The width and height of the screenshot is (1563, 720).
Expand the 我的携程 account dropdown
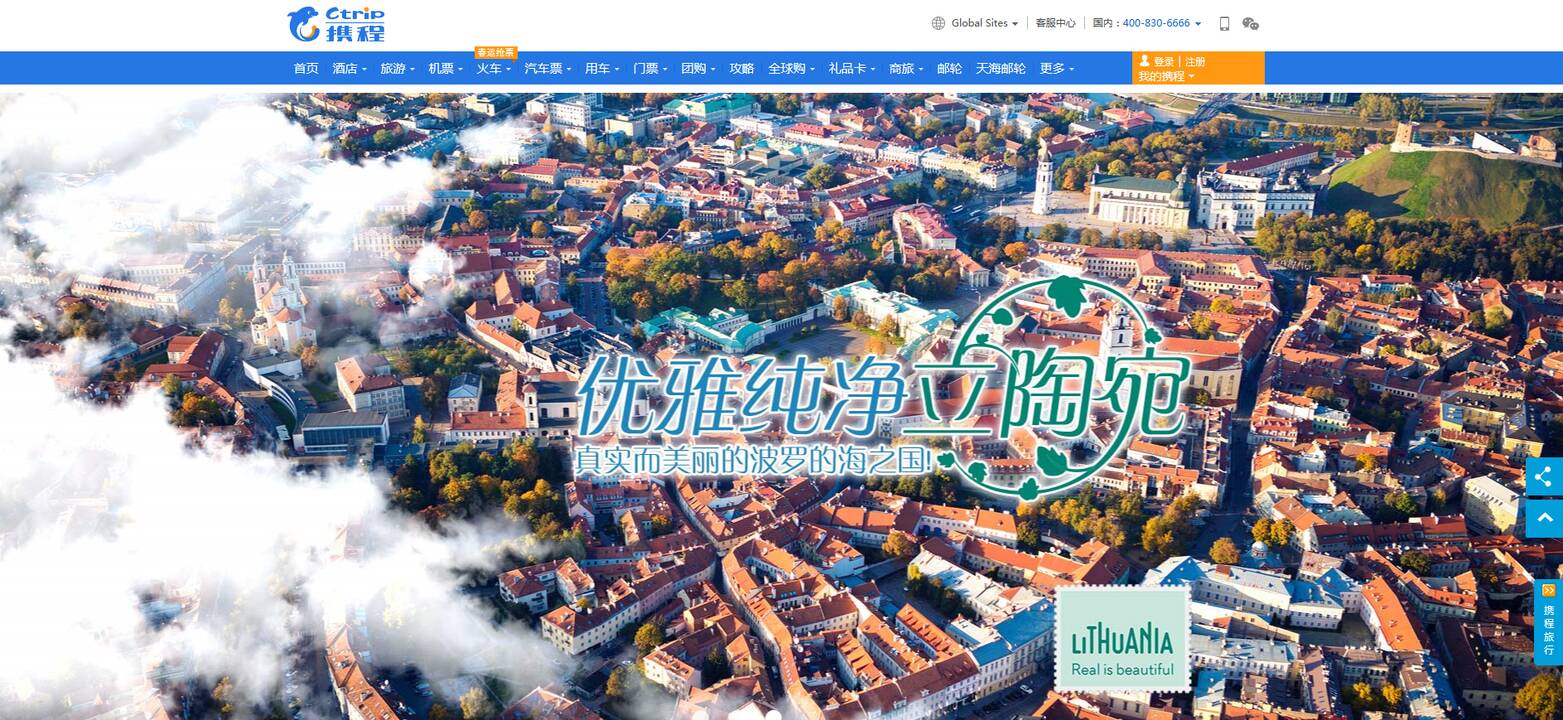click(1166, 76)
